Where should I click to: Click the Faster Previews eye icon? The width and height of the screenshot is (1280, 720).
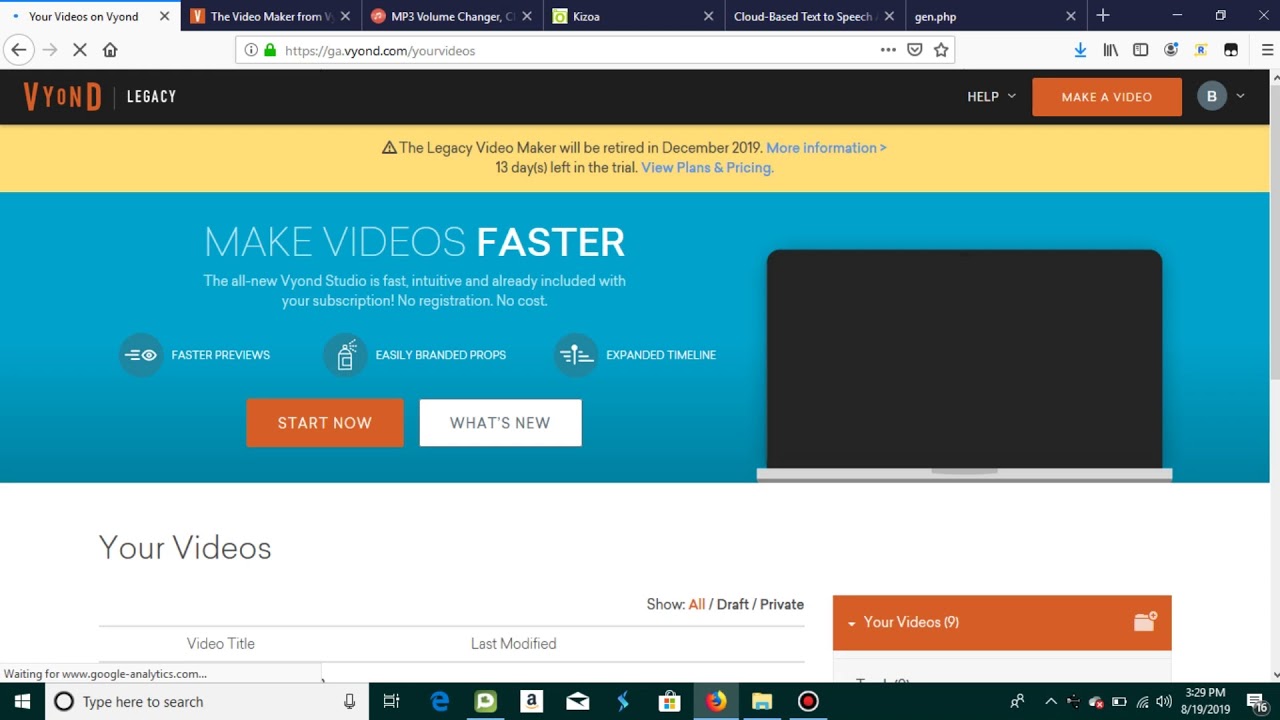(141, 355)
